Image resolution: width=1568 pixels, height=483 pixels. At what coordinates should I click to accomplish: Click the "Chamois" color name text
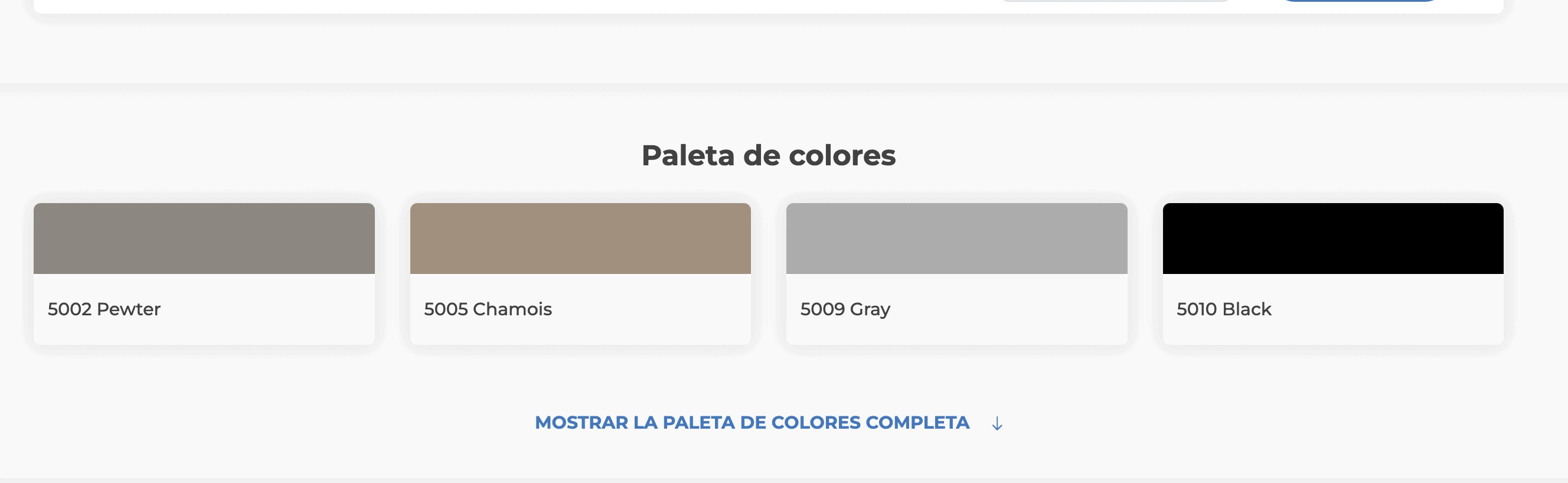[512, 309]
